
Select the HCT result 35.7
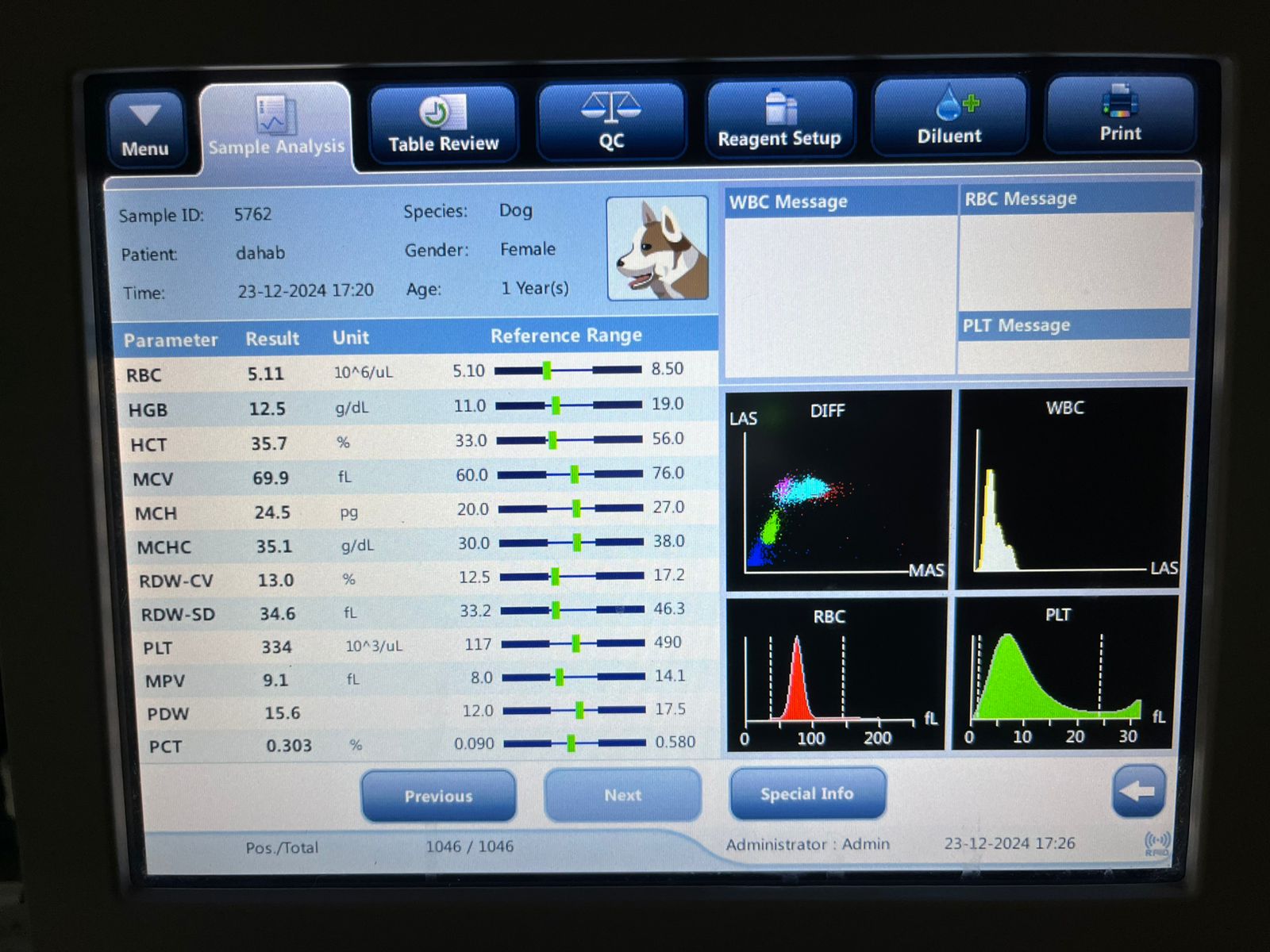269,443
